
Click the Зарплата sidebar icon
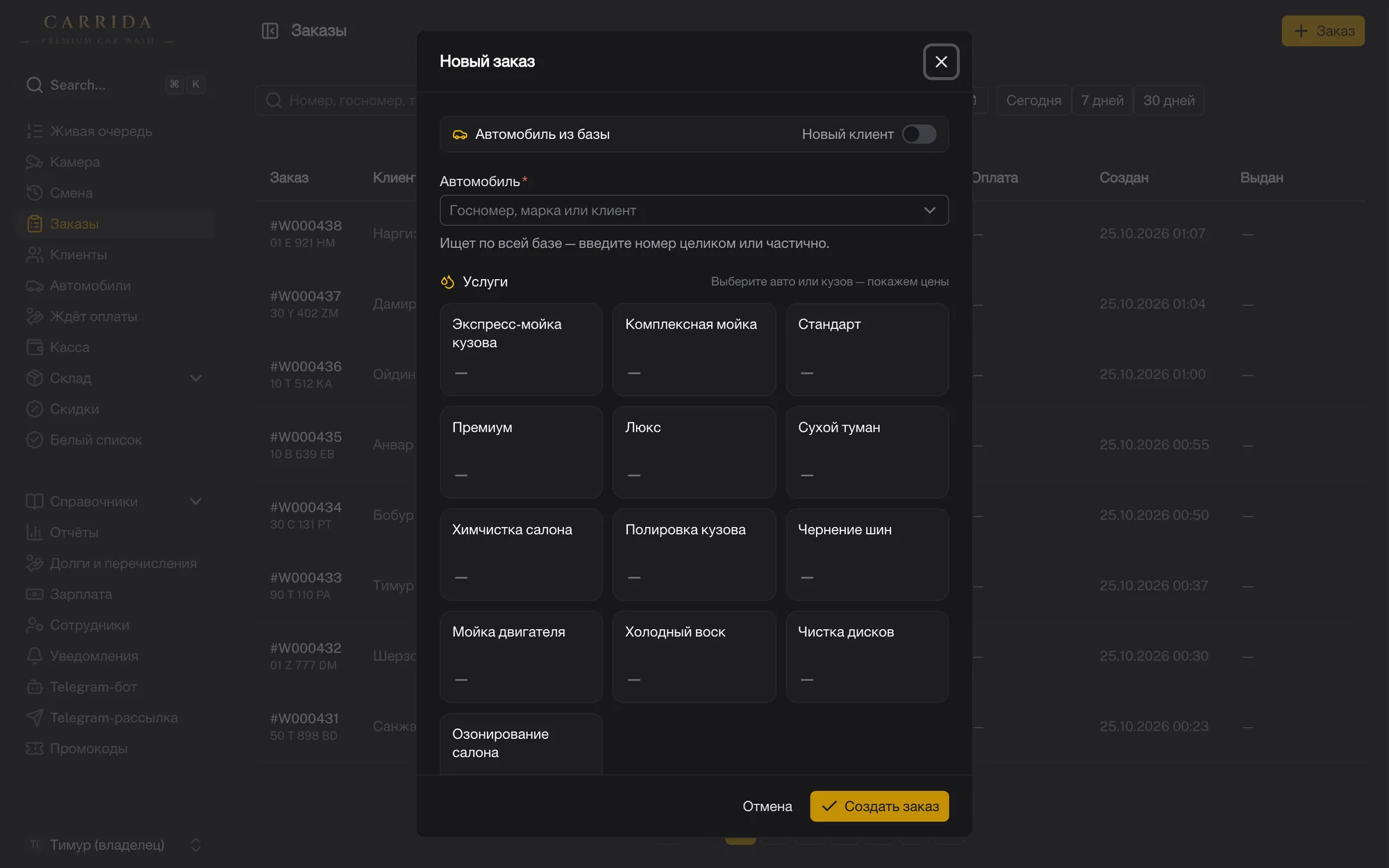pyautogui.click(x=35, y=594)
